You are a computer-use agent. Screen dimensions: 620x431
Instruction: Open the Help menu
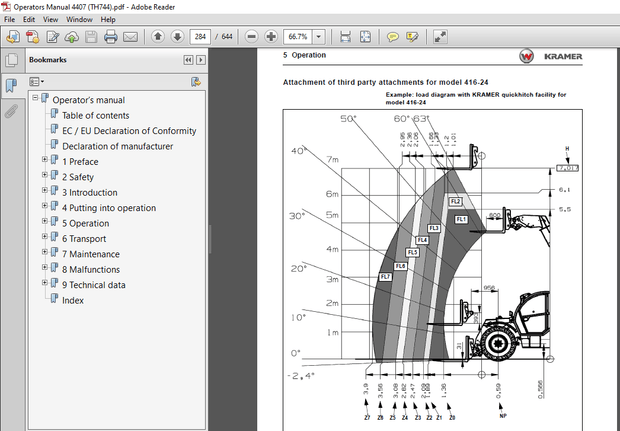tap(108, 19)
